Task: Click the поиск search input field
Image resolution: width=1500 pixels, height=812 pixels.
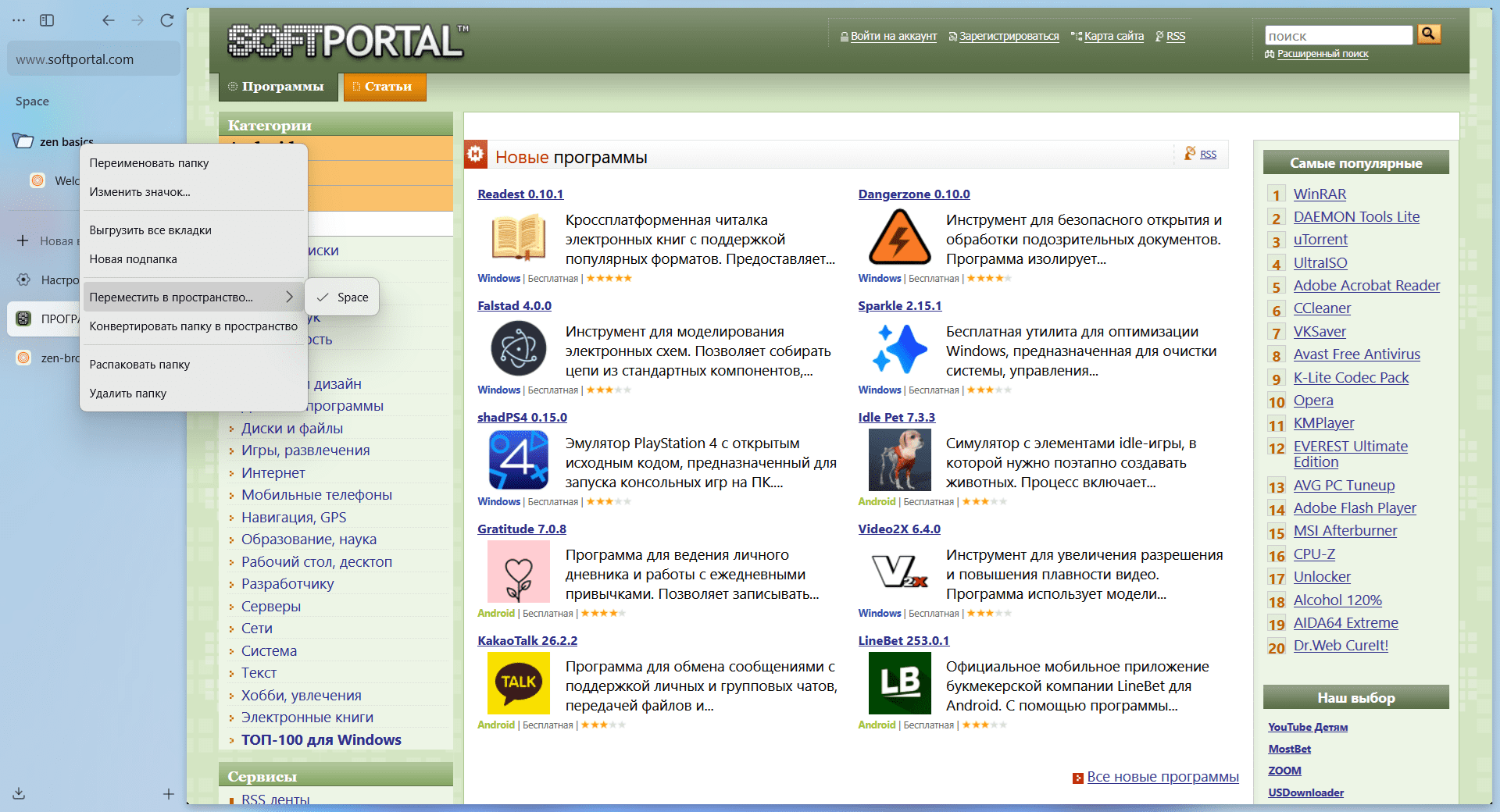Action: tap(1339, 35)
